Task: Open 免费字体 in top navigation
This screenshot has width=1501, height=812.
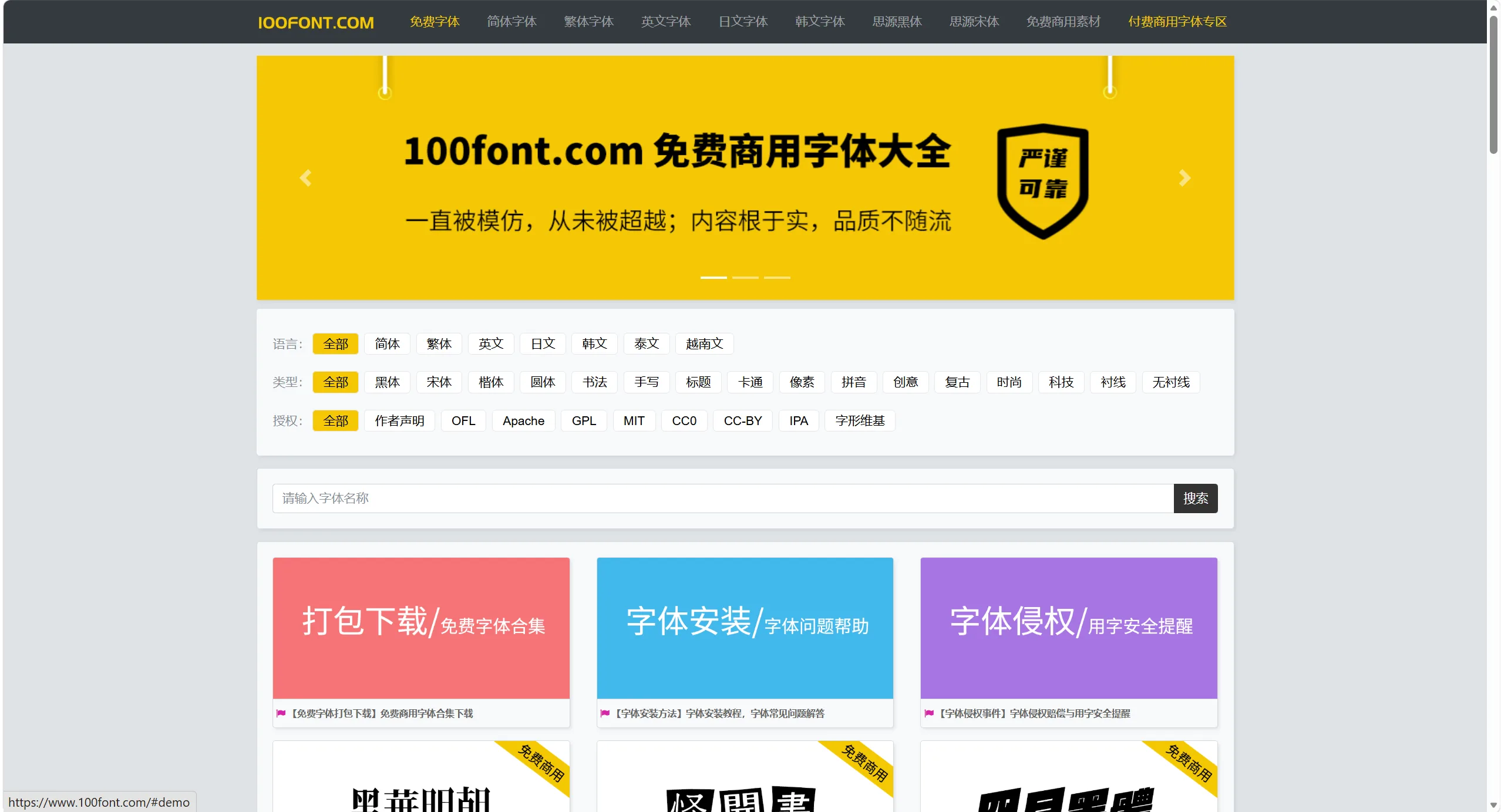Action: [435, 22]
